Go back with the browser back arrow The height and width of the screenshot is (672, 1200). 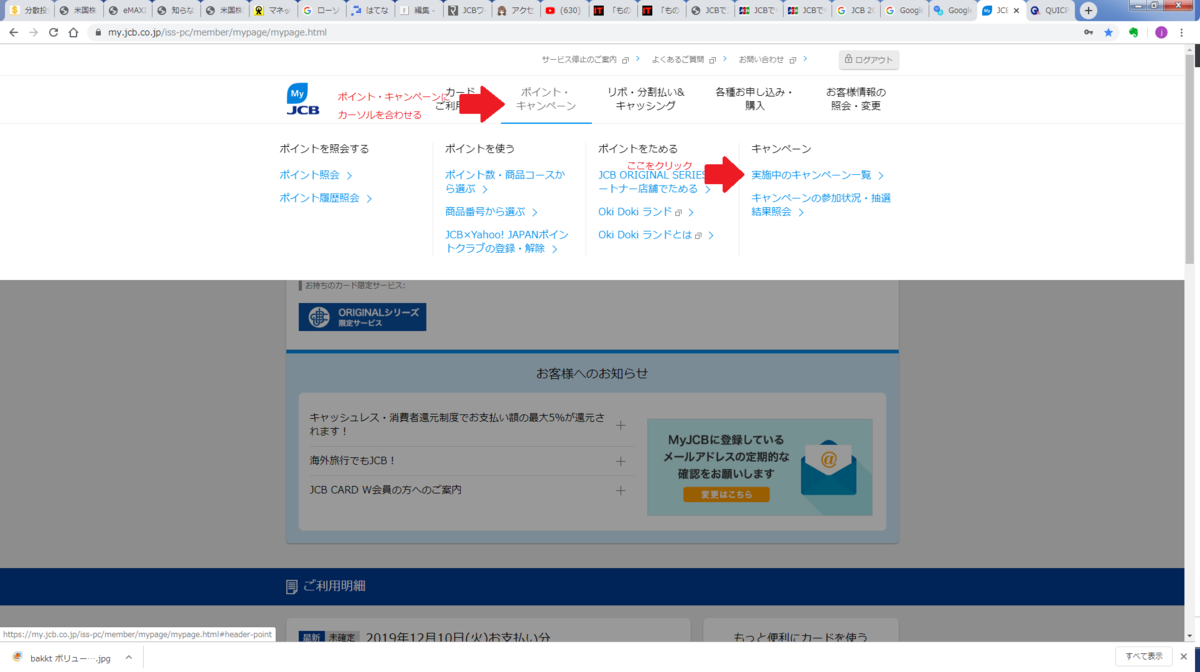(13, 32)
